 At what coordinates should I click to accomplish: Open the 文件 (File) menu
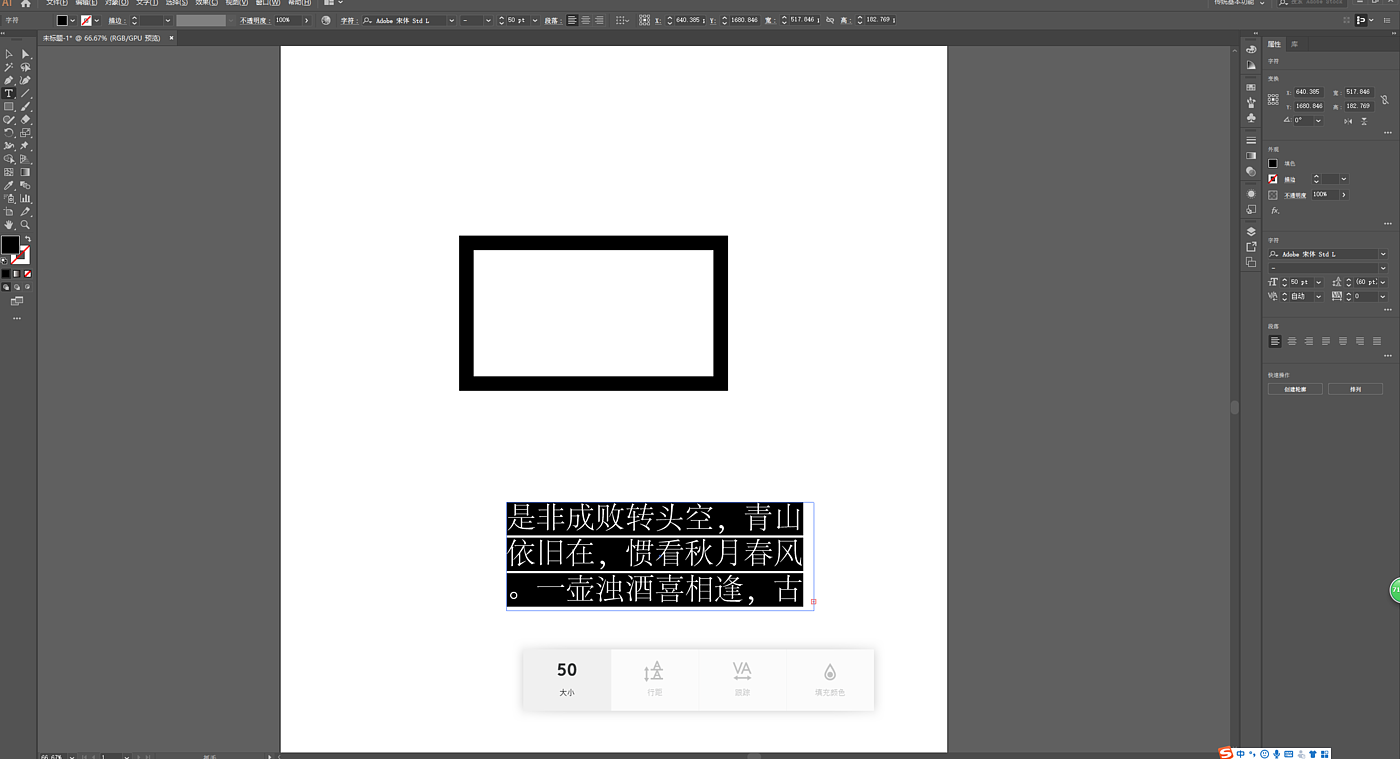coord(57,3)
